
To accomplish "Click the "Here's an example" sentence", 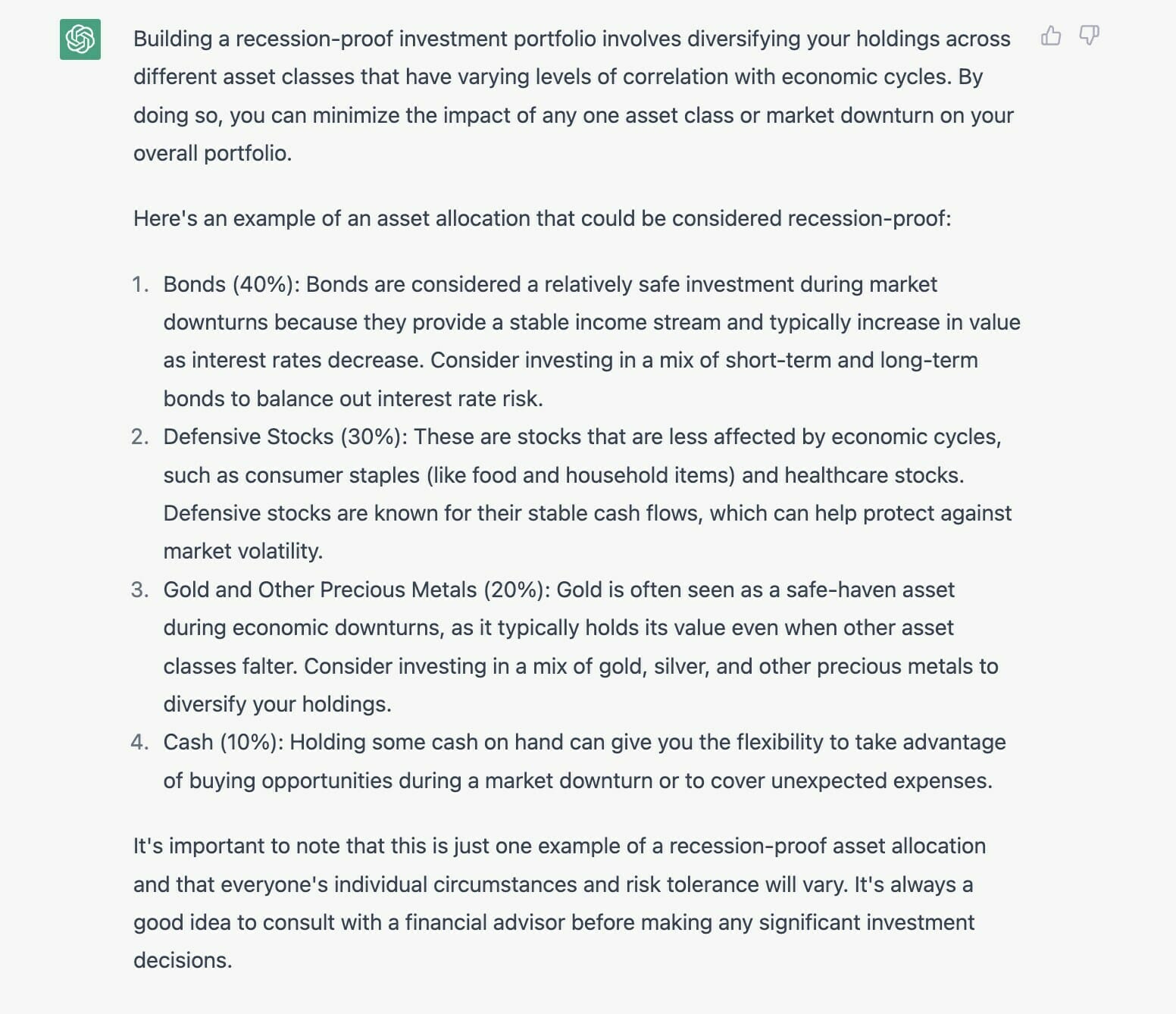I will click(541, 218).
